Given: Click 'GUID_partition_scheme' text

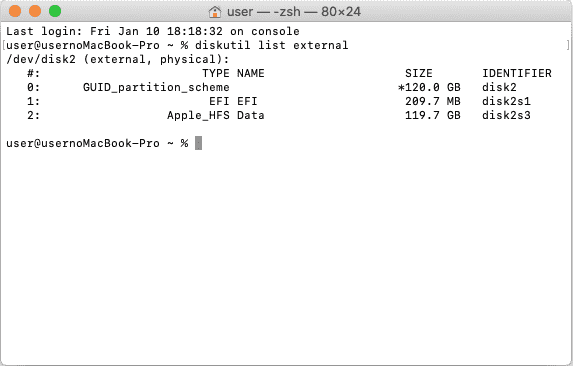Looking at the screenshot, I should [156, 88].
